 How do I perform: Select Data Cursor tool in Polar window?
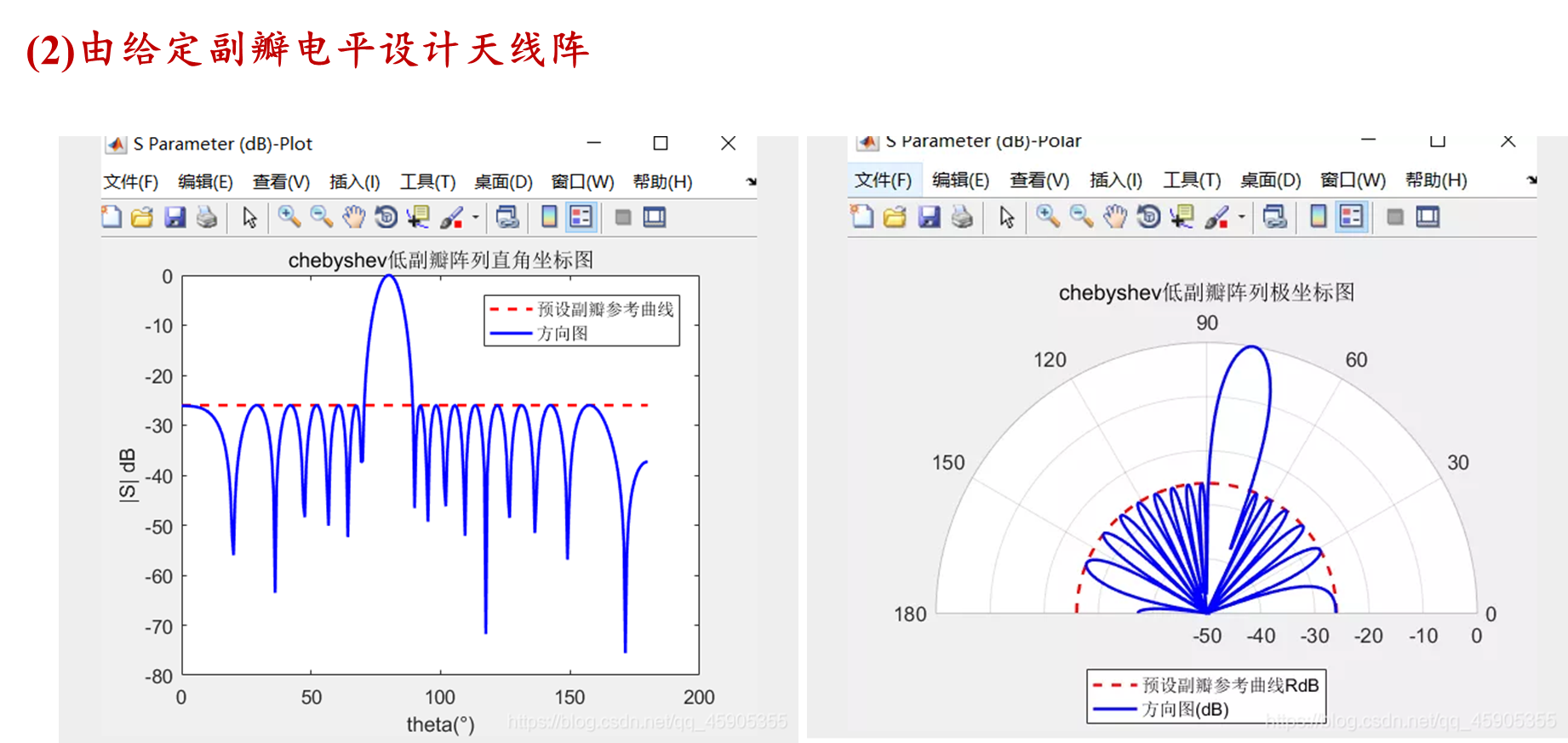coord(1182,216)
